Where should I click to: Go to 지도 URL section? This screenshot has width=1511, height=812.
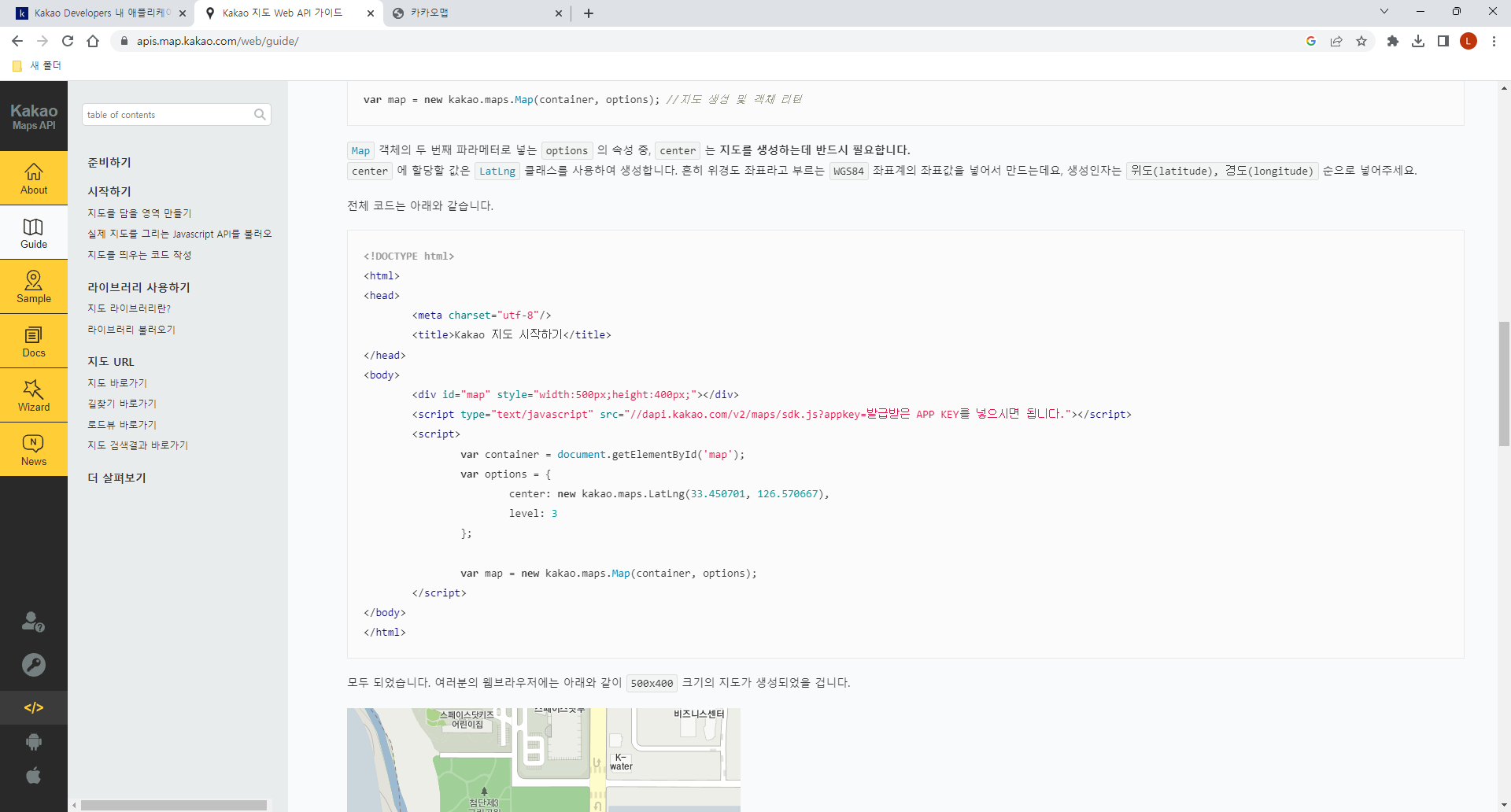click(x=111, y=361)
